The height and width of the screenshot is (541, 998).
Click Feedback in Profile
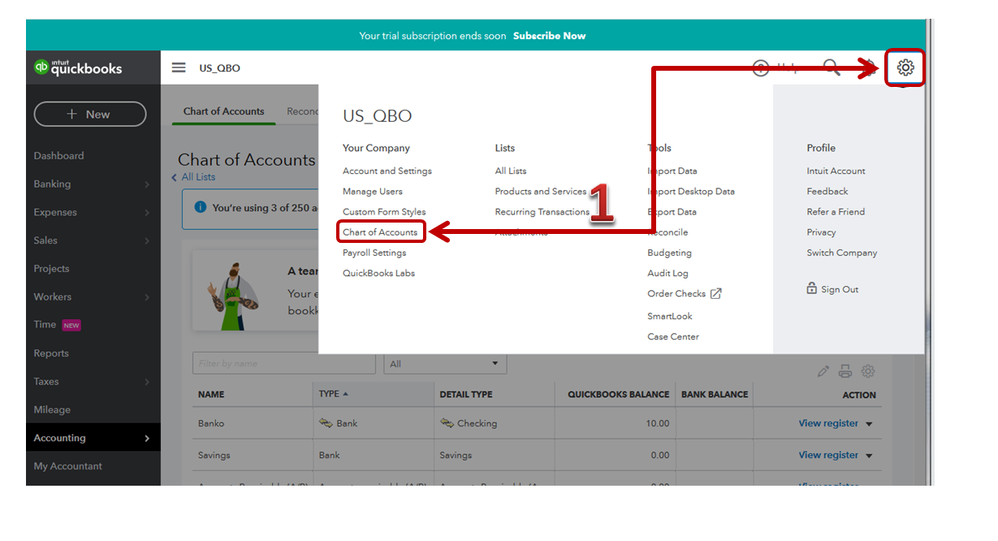(827, 191)
